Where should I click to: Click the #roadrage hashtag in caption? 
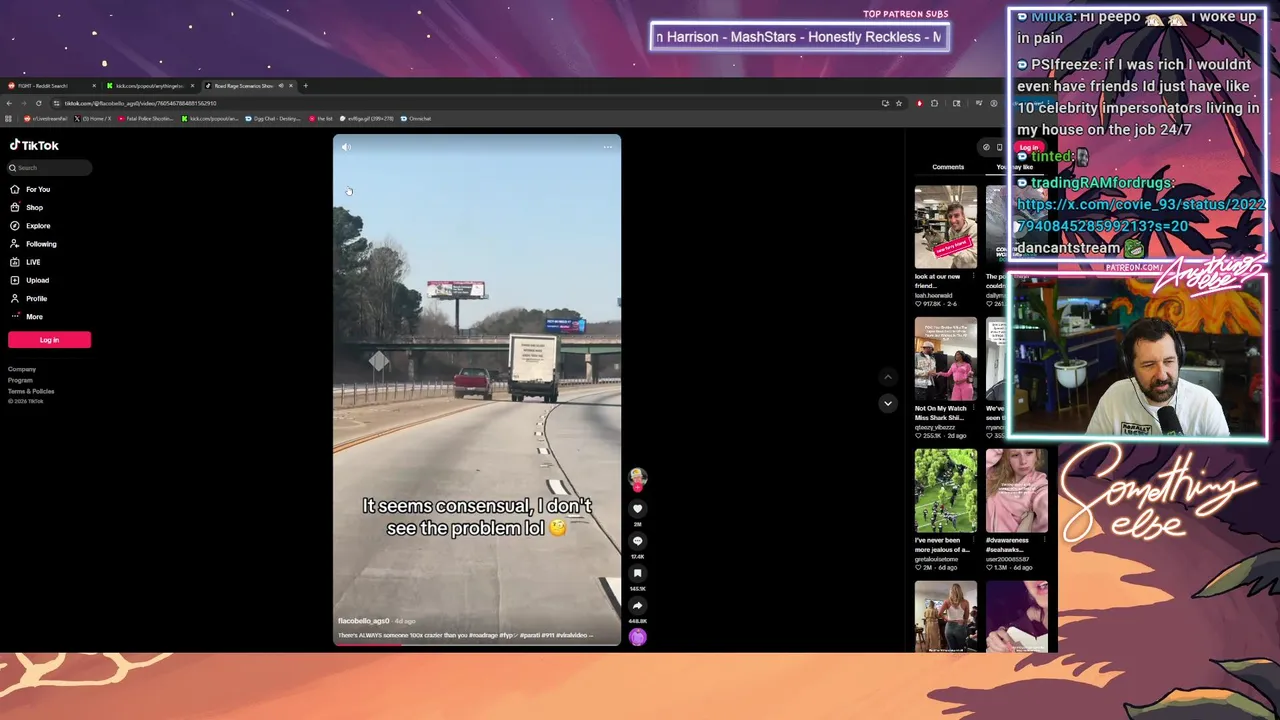tap(485, 635)
